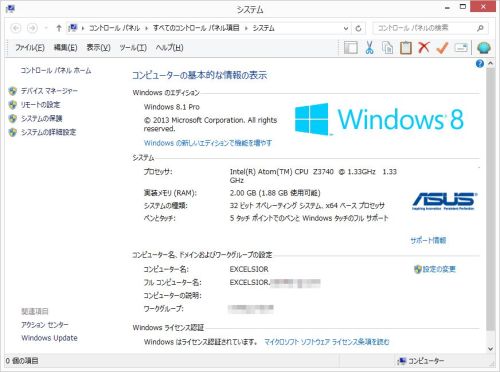The height and width of the screenshot is (372, 500).
Task: Click the ASUS logo
Action: pyautogui.click(x=445, y=201)
